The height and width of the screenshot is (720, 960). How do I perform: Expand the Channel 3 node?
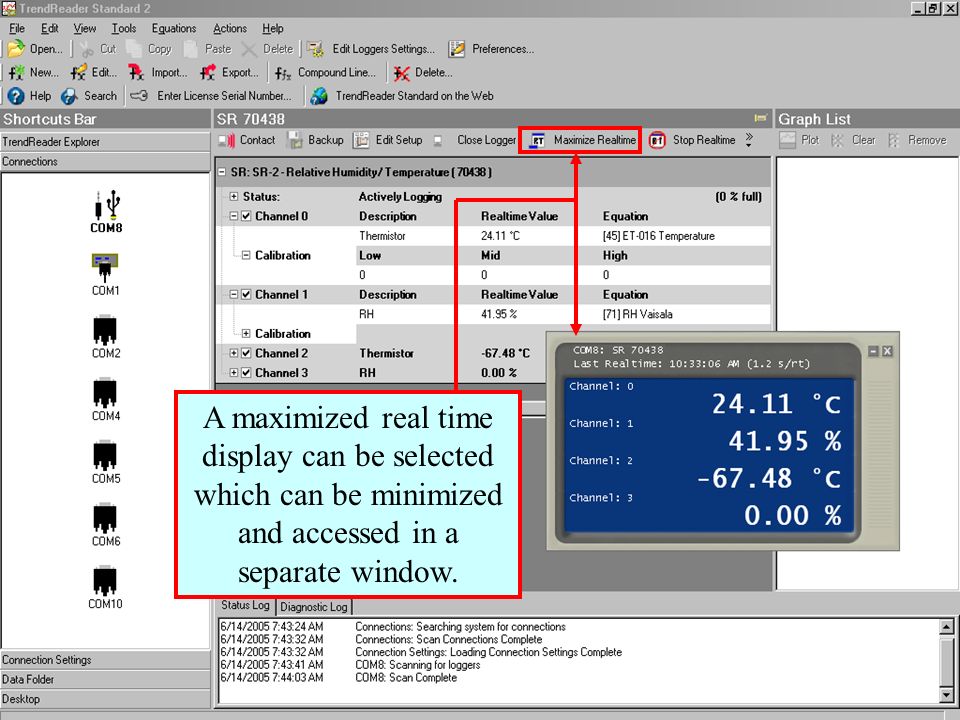[234, 373]
